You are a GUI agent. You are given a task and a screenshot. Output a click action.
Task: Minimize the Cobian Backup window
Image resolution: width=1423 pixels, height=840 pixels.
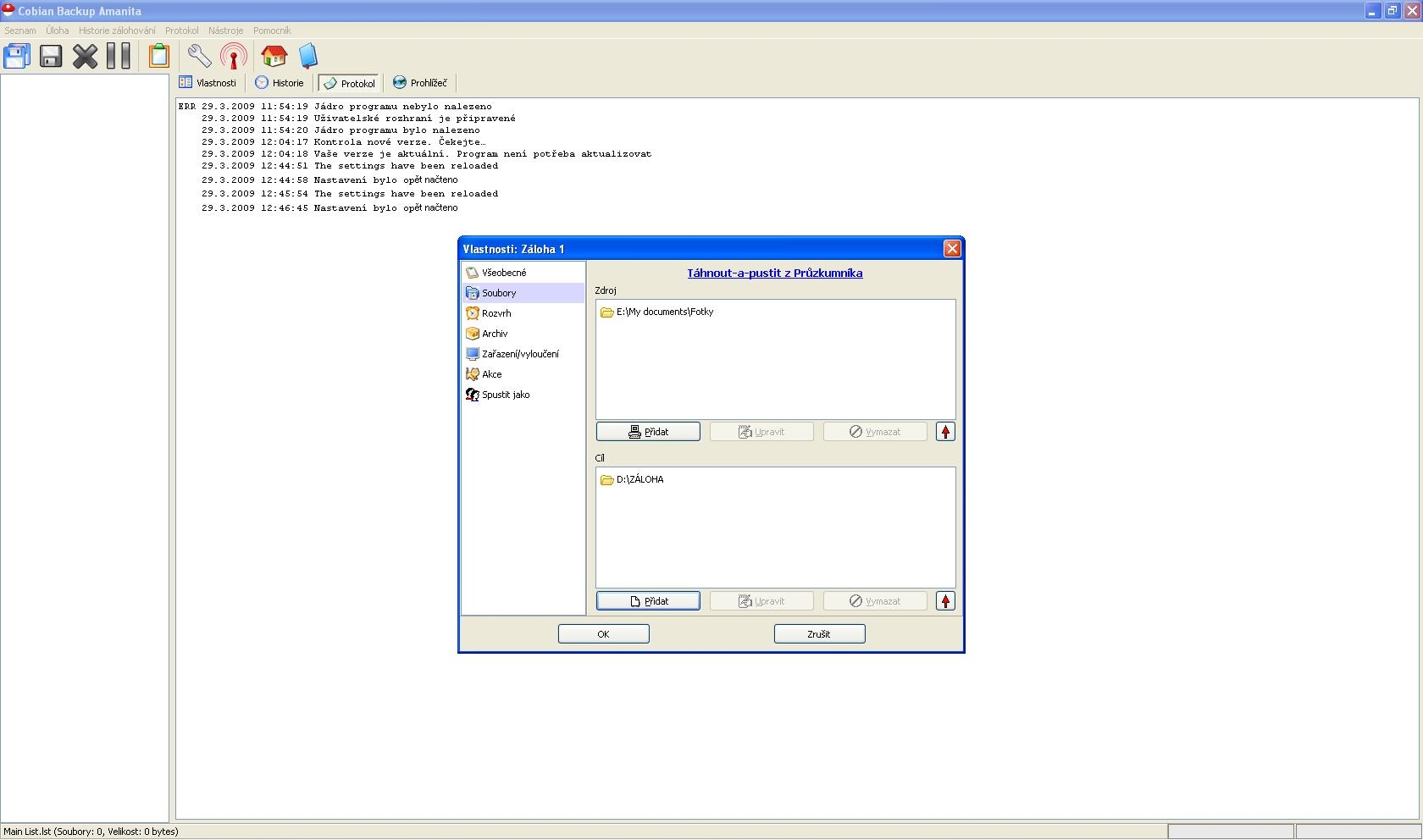(1372, 11)
